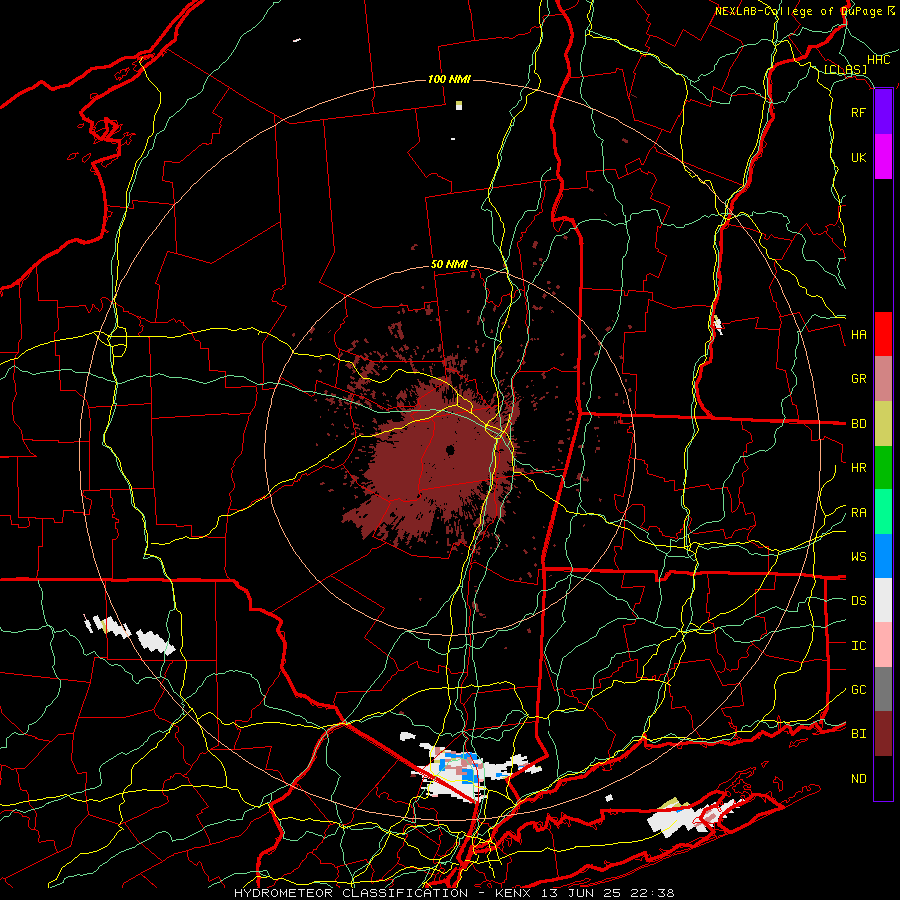
Task: Click the purple RF color swatch in the legend
Action: 883,112
